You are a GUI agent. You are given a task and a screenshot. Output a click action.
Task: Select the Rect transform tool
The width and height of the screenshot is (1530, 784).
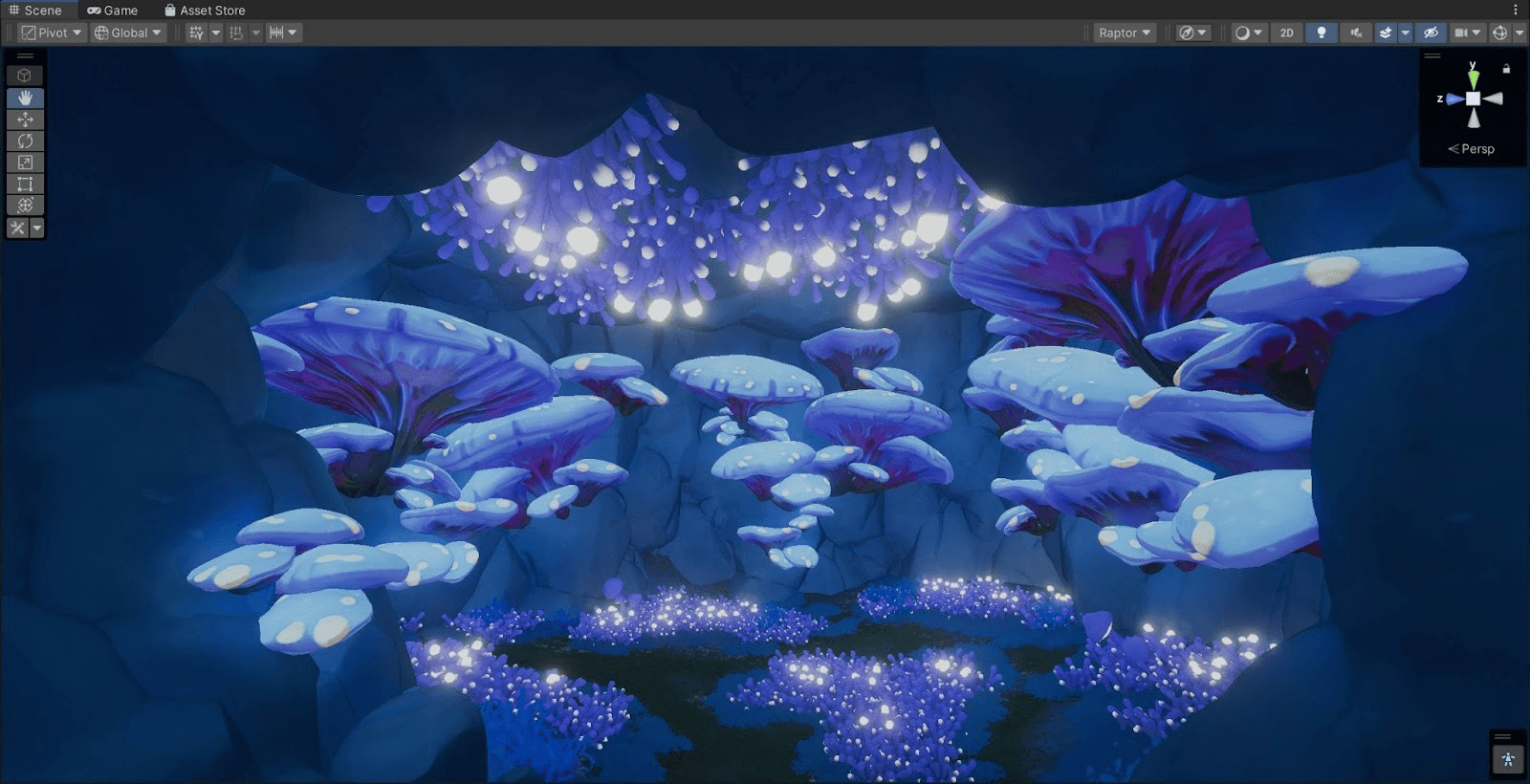coord(25,185)
